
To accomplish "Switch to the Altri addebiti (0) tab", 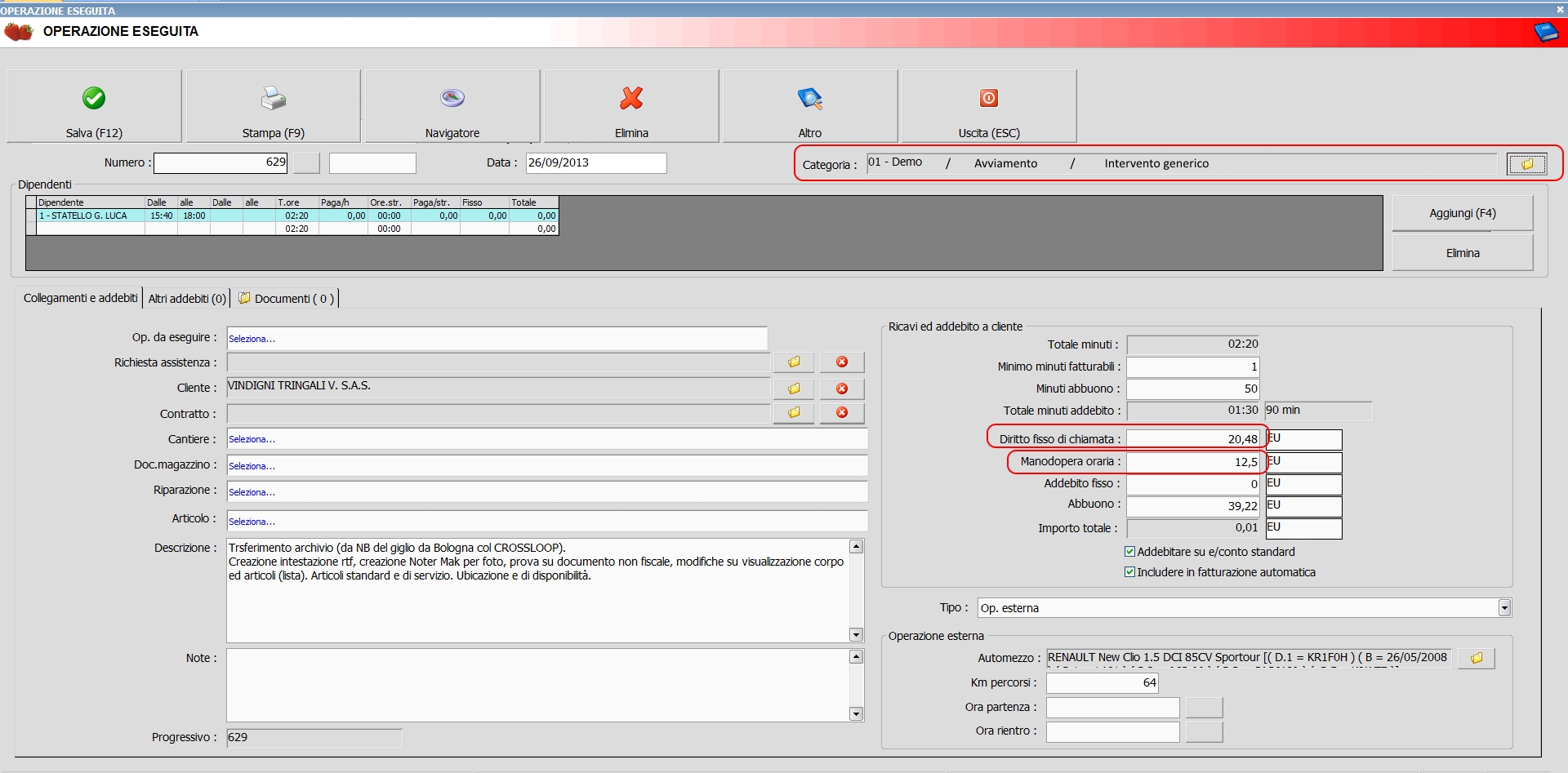I will [187, 299].
